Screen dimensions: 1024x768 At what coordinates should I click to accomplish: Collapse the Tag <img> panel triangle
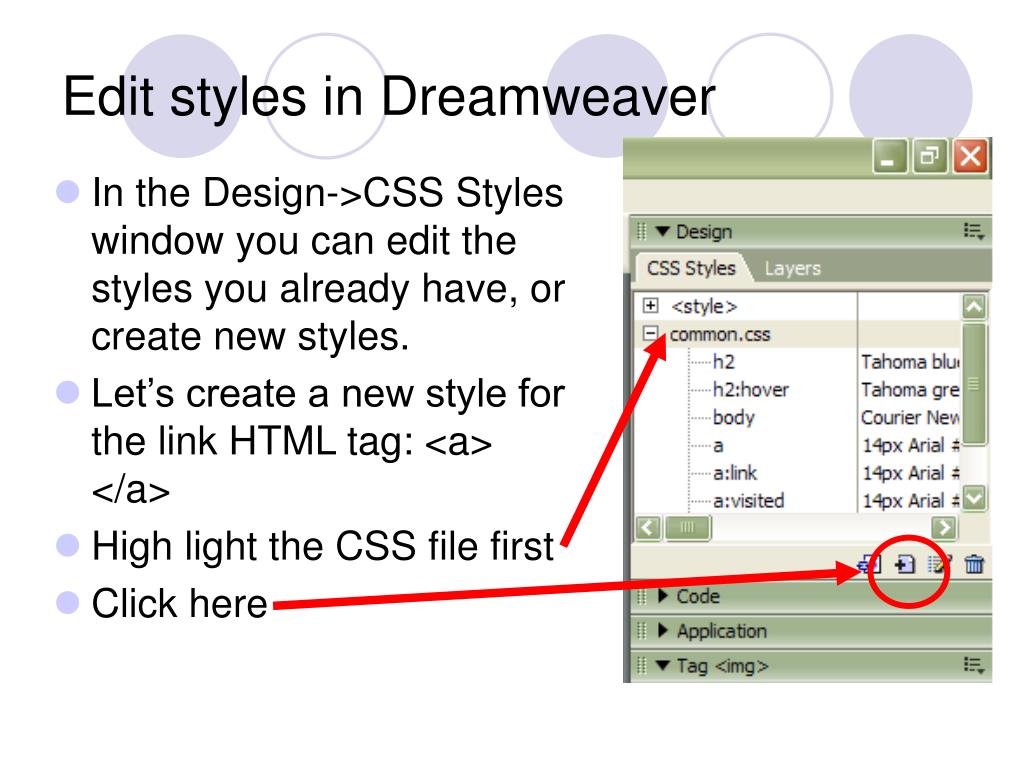(663, 665)
